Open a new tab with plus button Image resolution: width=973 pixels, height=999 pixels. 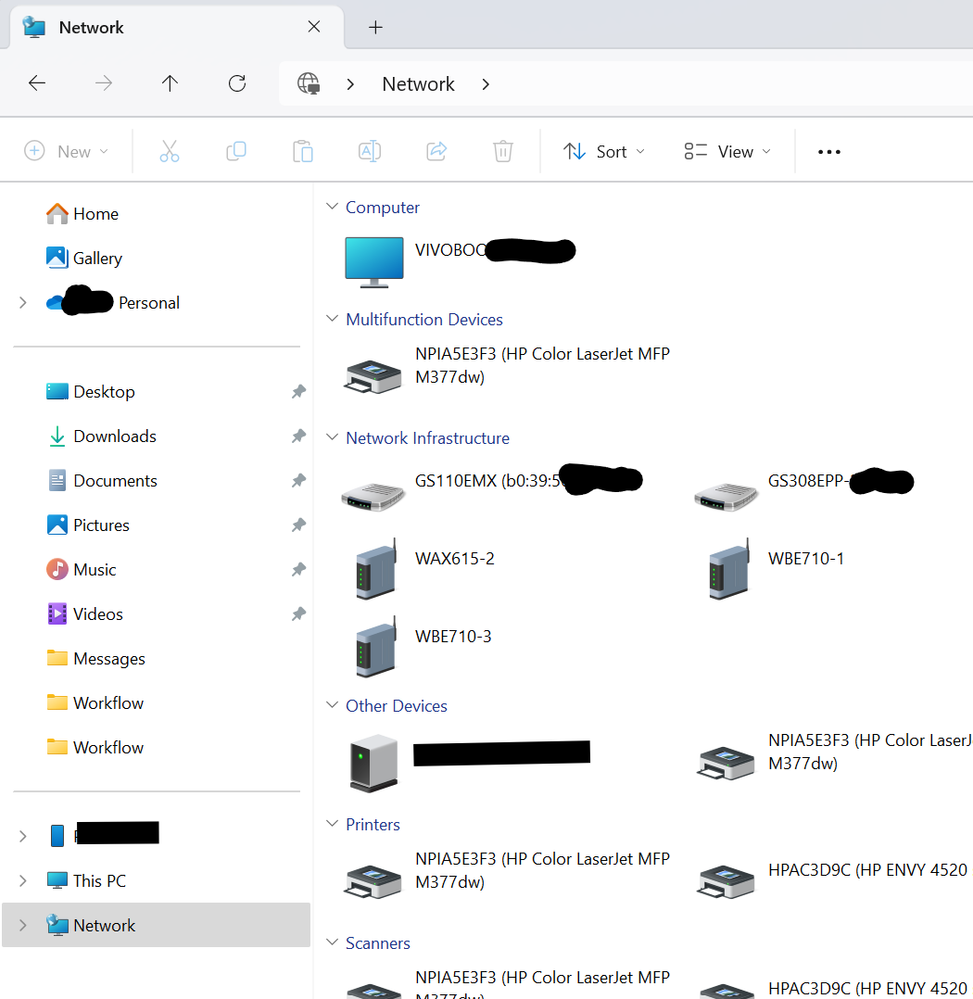(x=375, y=27)
